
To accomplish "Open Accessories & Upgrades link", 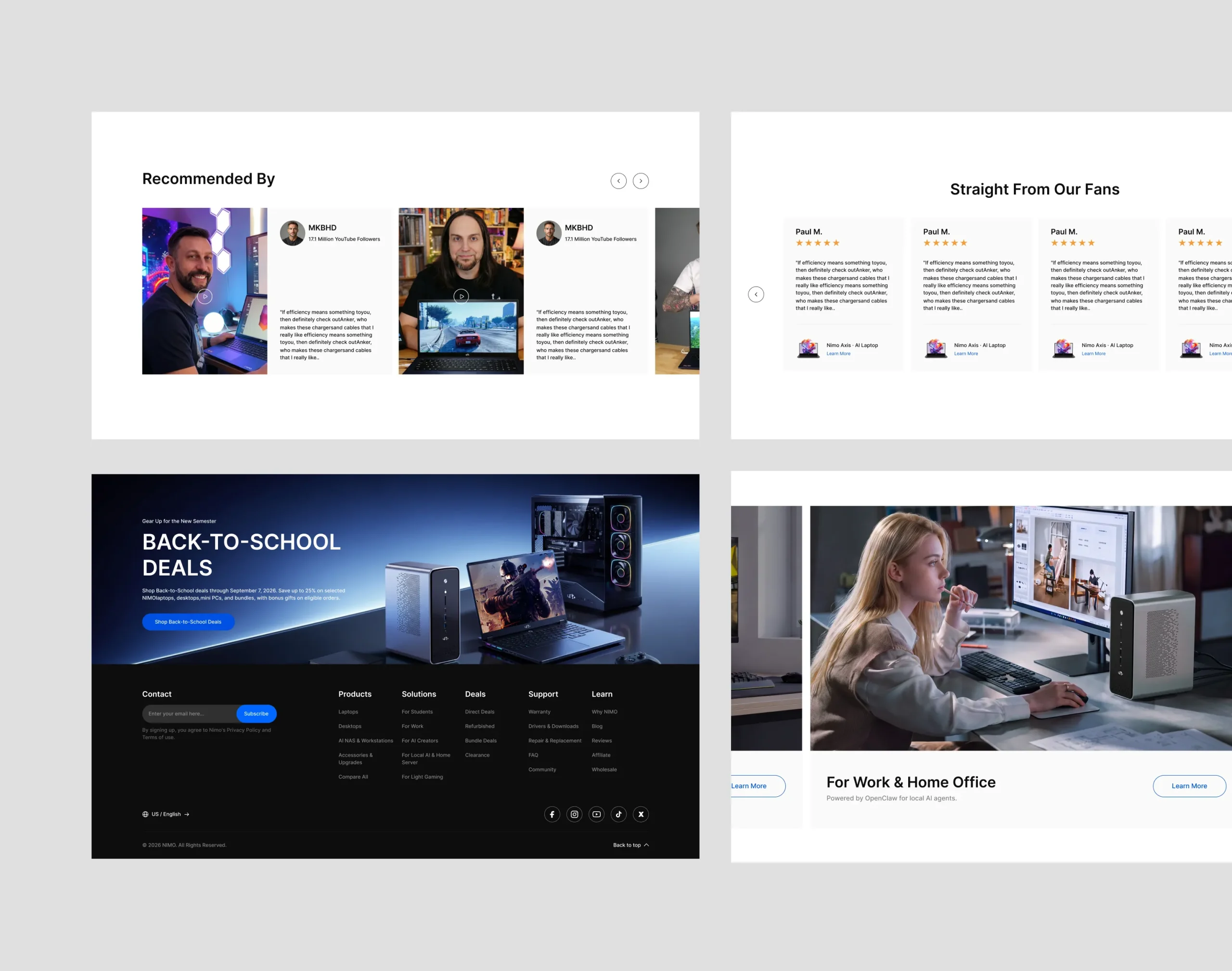I will (356, 758).
